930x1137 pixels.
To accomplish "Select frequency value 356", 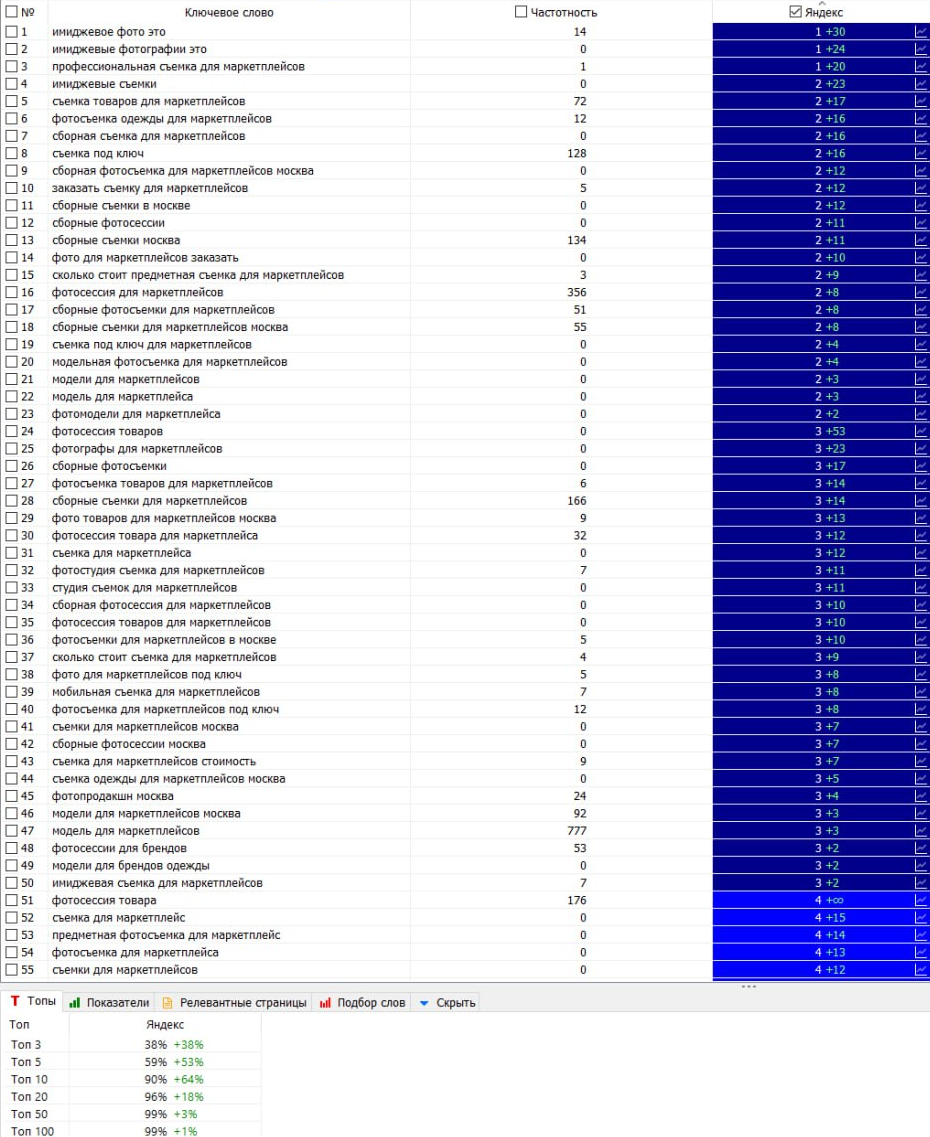I will click(x=577, y=292).
